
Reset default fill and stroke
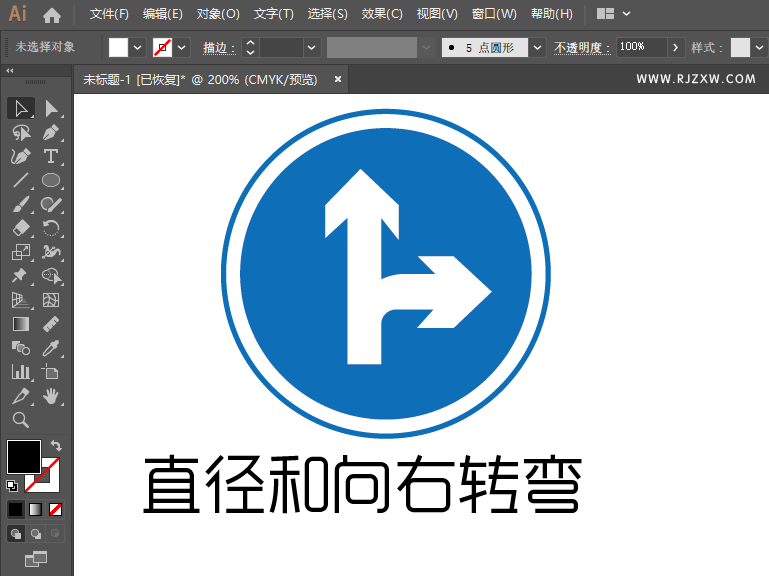point(12,486)
